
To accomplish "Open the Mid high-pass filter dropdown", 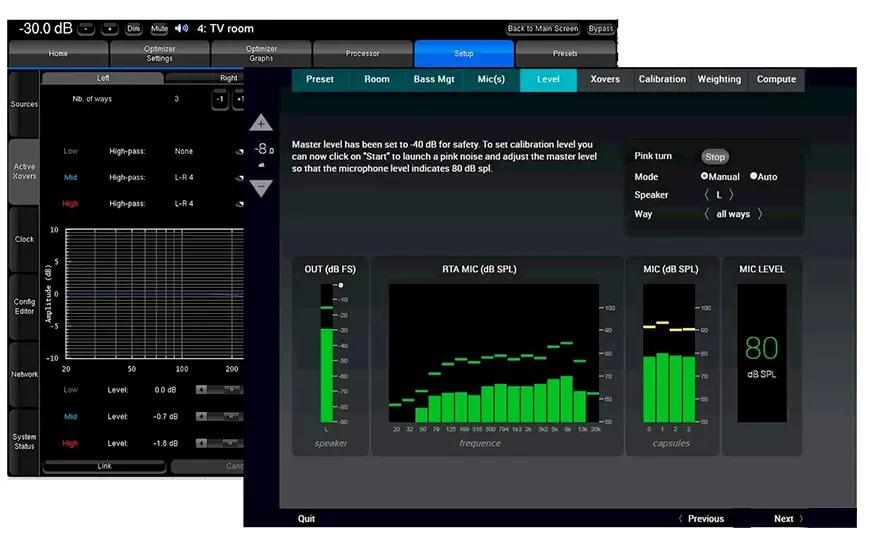I will (x=239, y=178).
